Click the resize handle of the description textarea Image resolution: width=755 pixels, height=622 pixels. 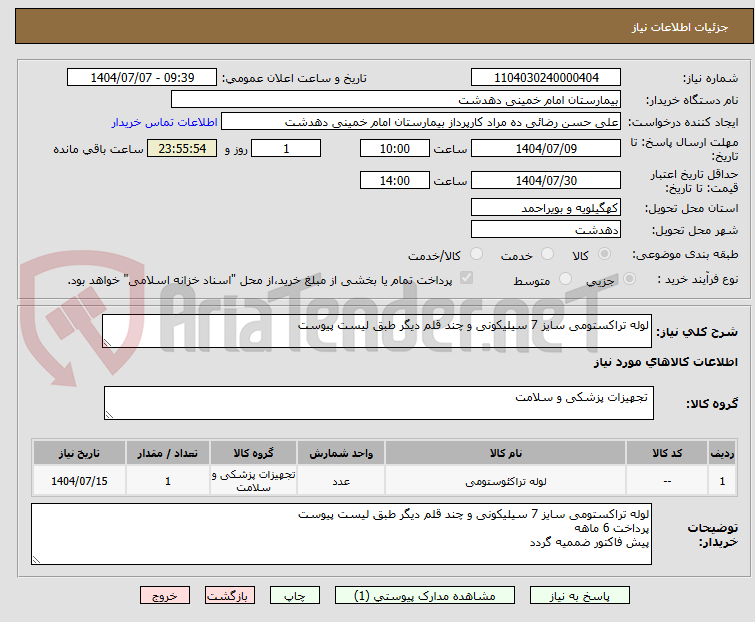(x=107, y=343)
